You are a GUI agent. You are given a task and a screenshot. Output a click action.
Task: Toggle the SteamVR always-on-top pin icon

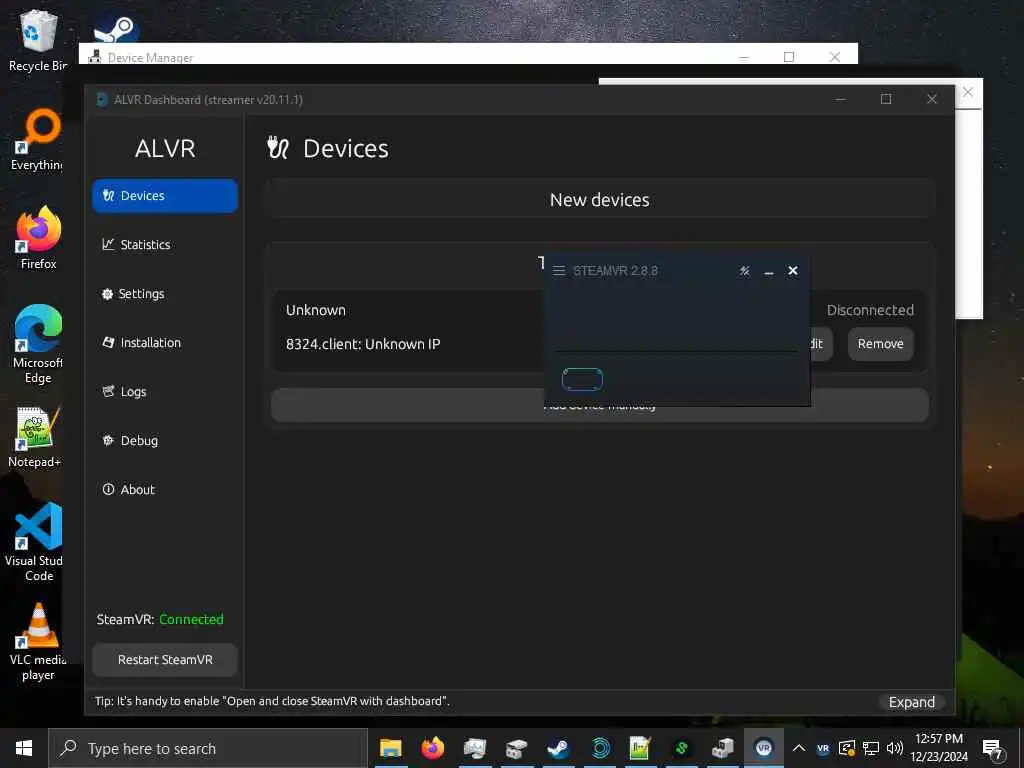tap(744, 270)
